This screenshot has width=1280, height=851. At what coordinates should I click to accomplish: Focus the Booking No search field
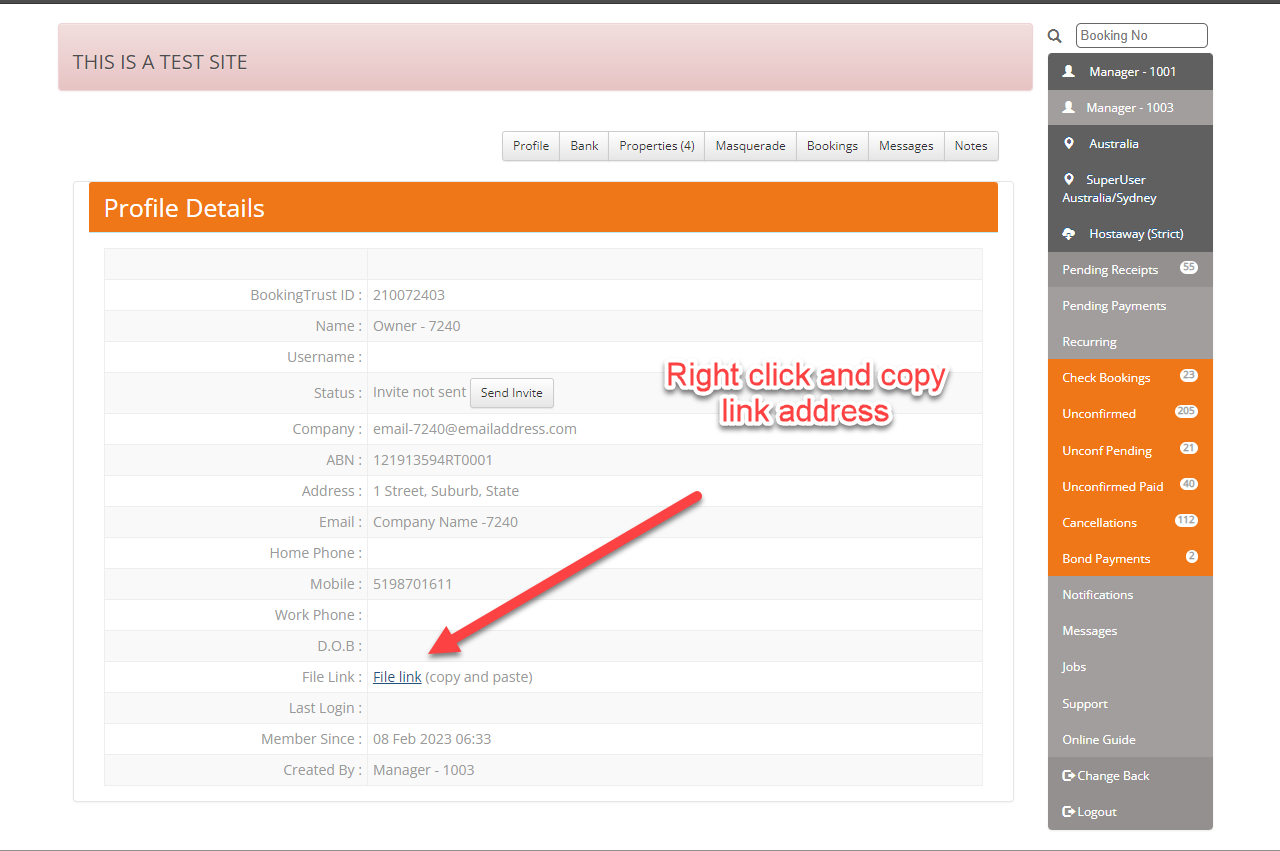1141,36
